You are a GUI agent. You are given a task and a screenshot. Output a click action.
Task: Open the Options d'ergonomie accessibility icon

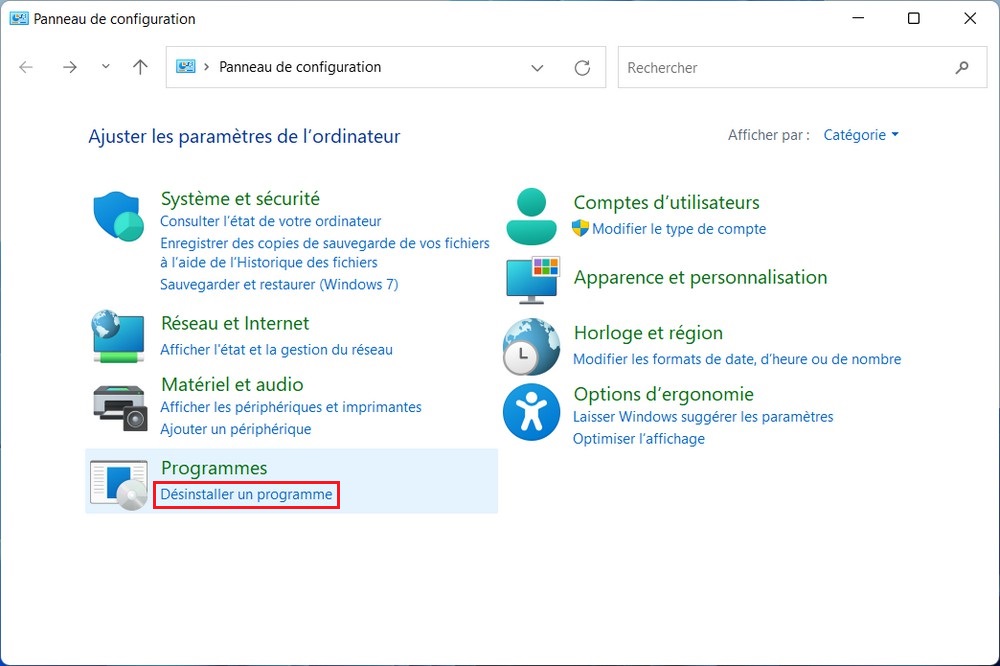coord(531,412)
